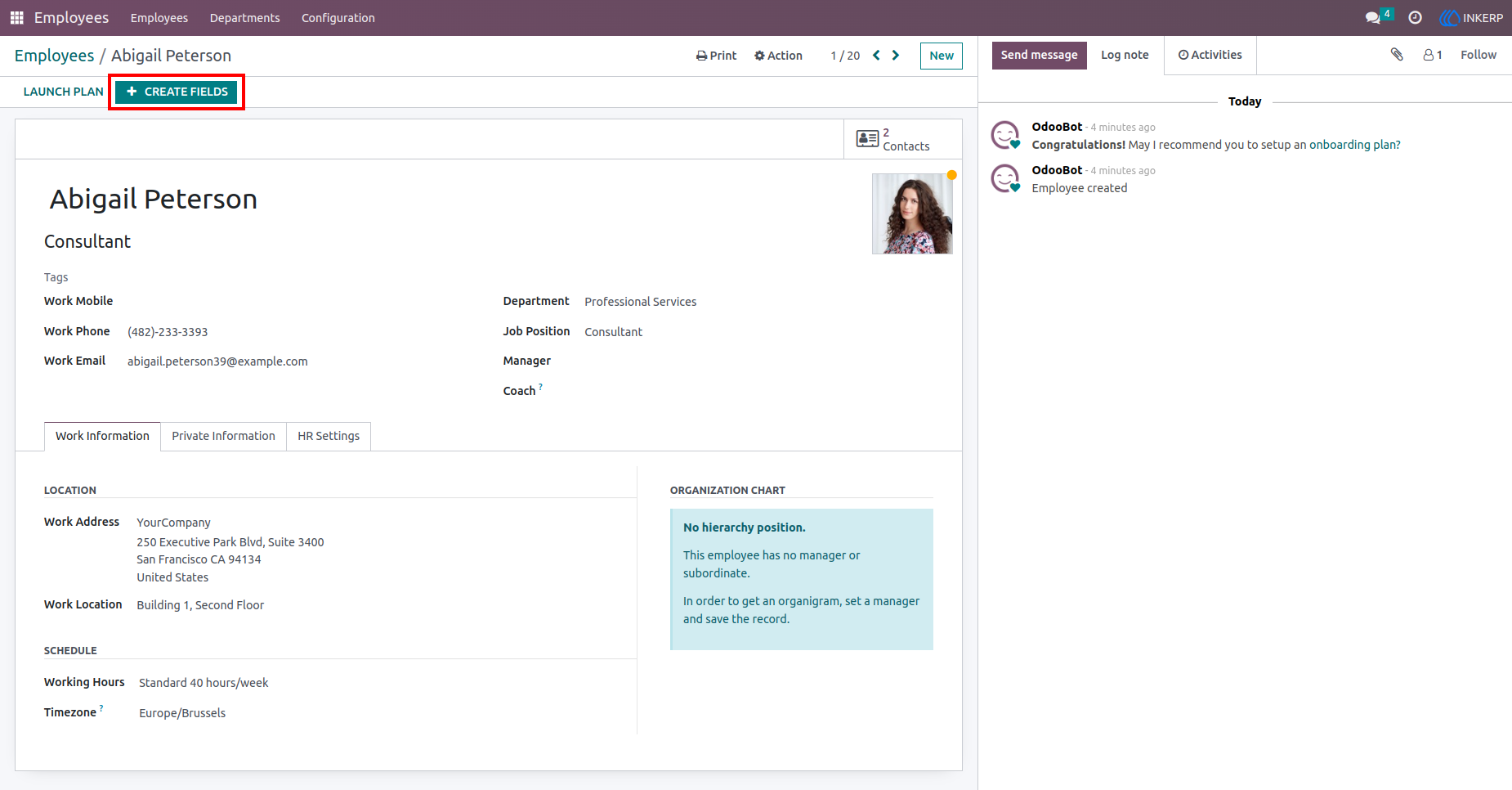Open the conversations chat icon
Image resolution: width=1512 pixels, height=790 pixels.
click(1373, 17)
